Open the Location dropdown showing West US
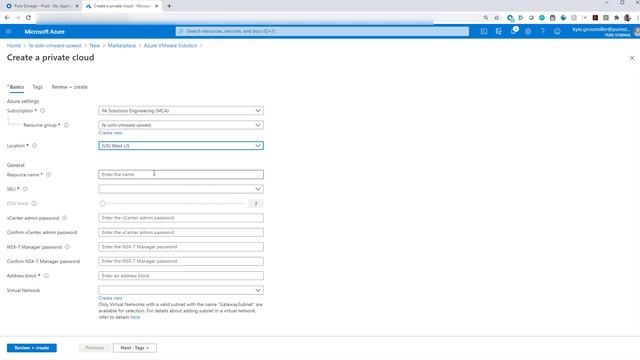This screenshot has width=640, height=360. click(x=181, y=146)
